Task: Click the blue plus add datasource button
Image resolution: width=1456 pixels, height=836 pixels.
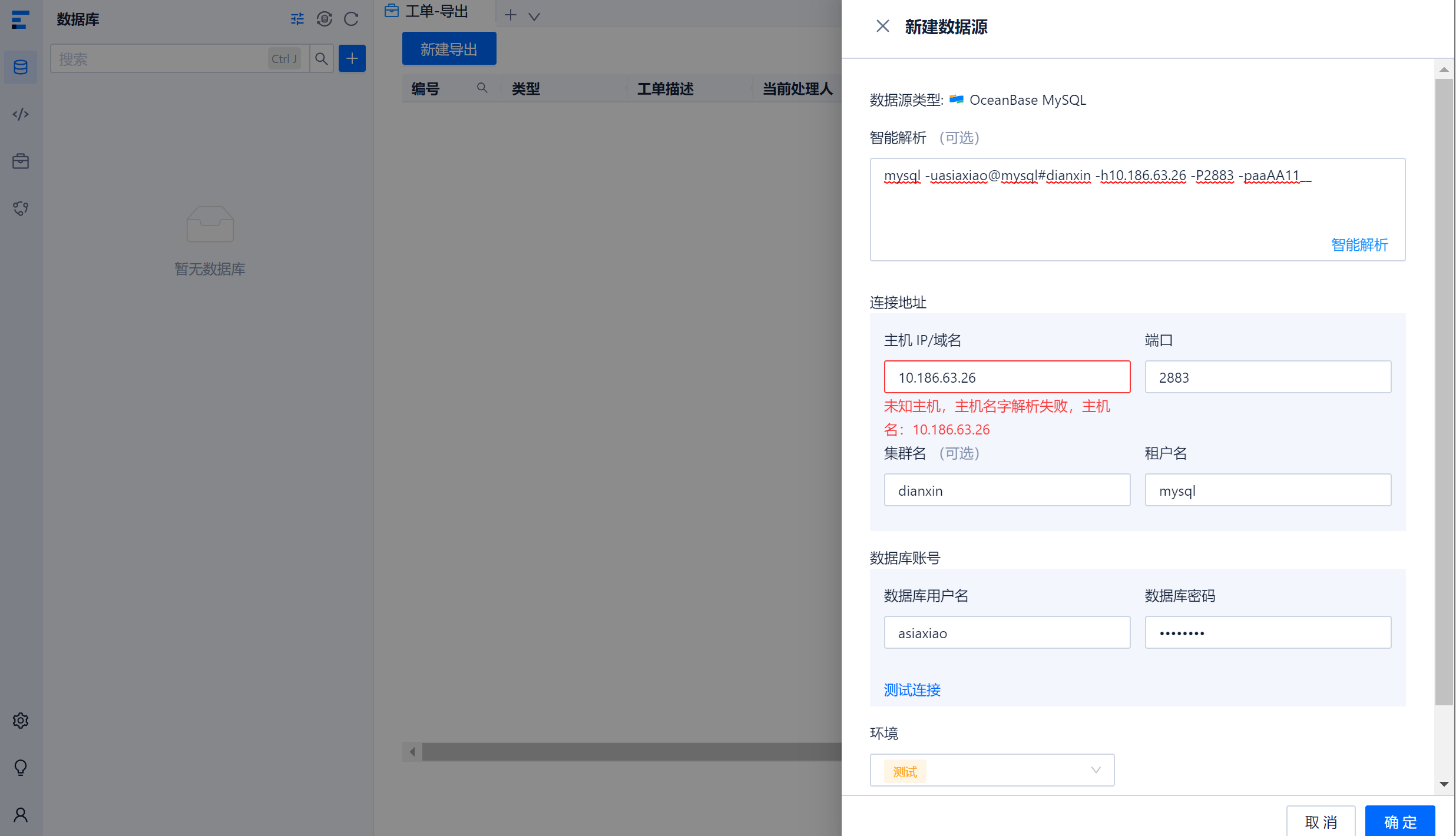Action: click(x=352, y=59)
